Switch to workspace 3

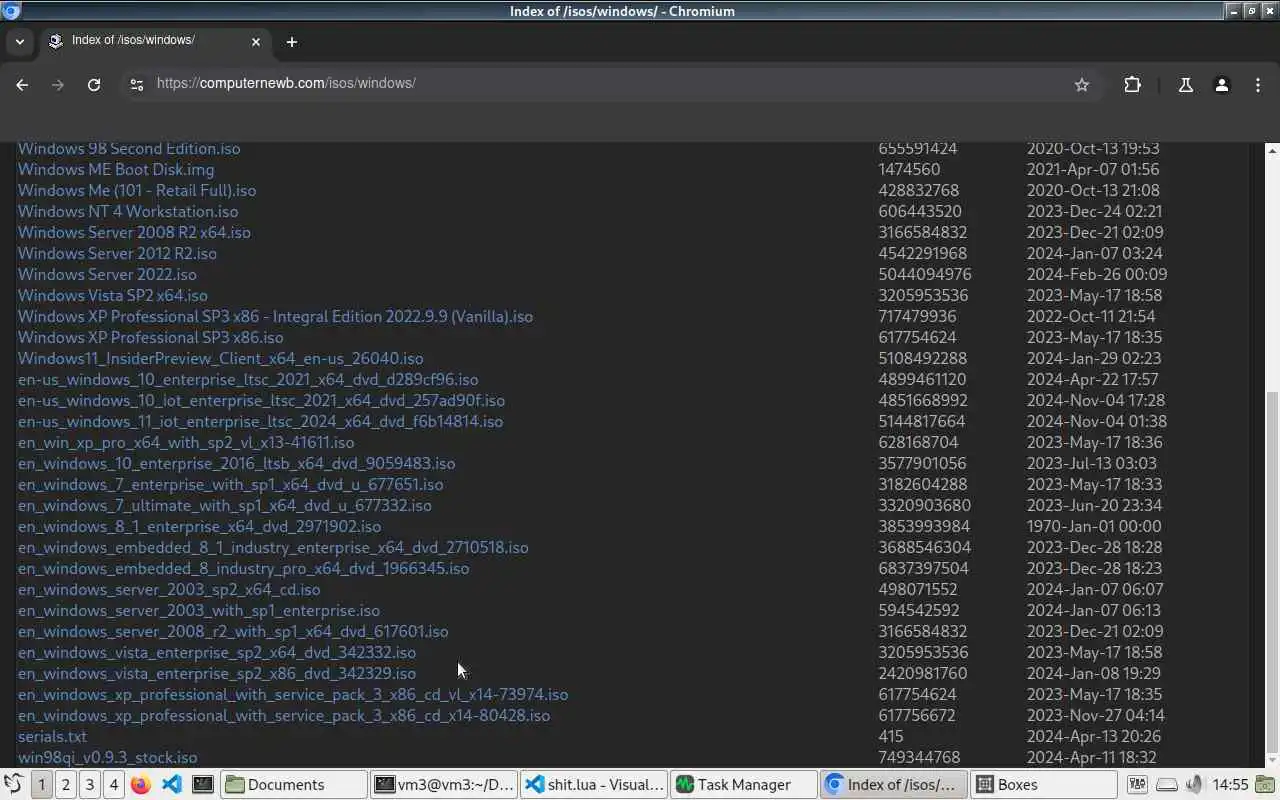(x=89, y=785)
